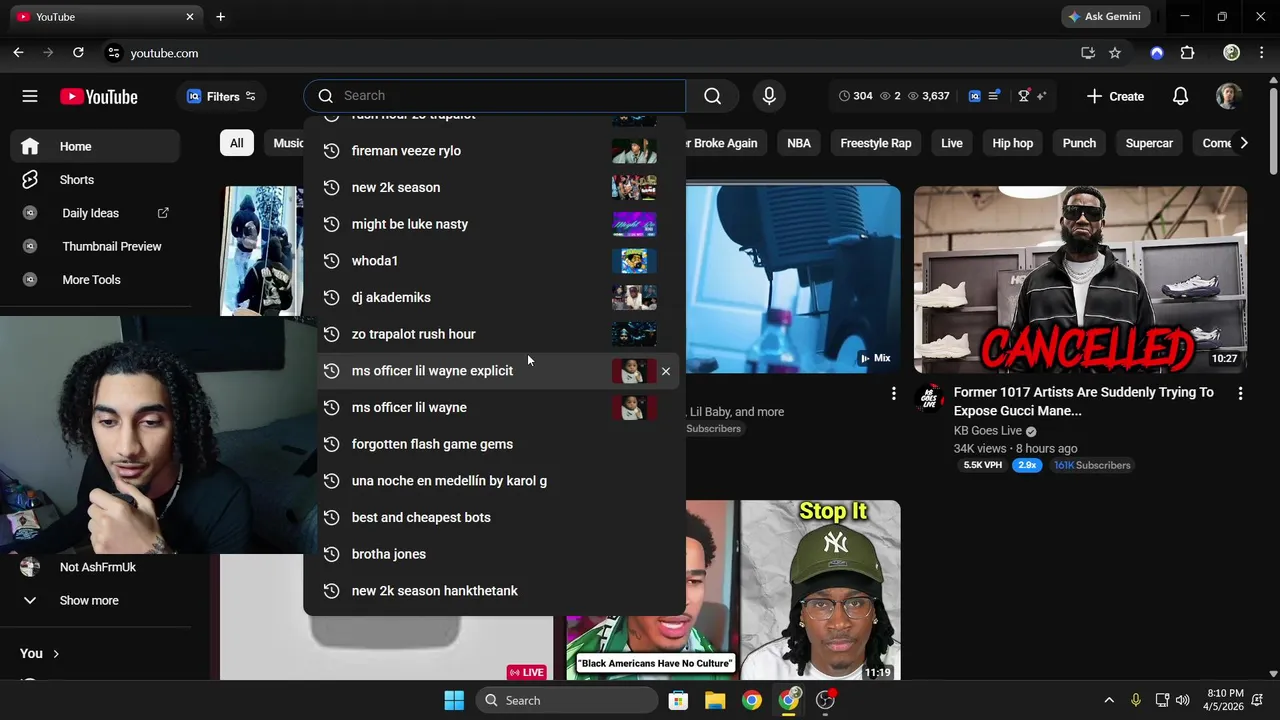This screenshot has width=1280, height=720.
Task: Show more chips with right arrow
Action: click(1243, 143)
